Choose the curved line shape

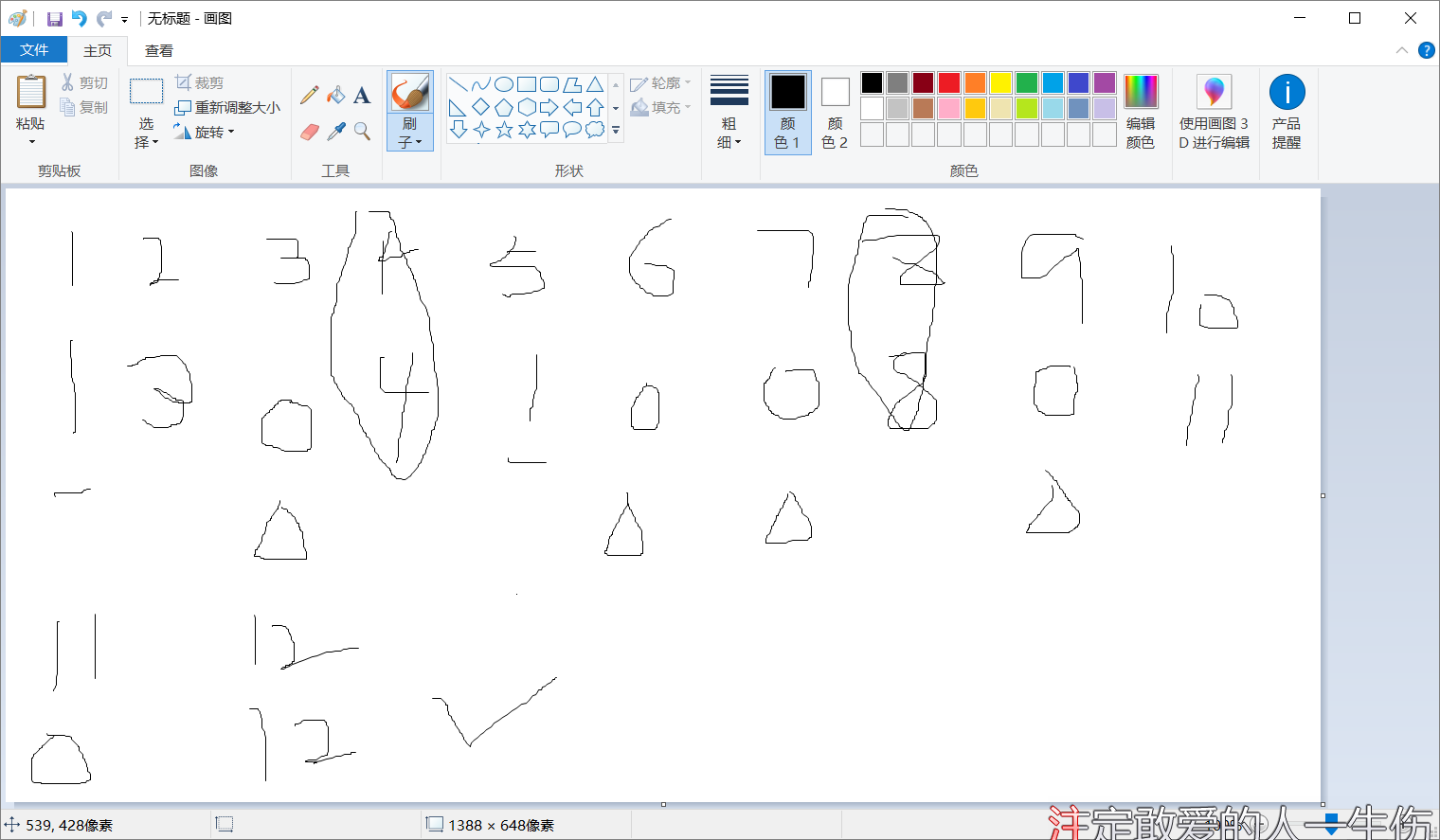point(480,82)
